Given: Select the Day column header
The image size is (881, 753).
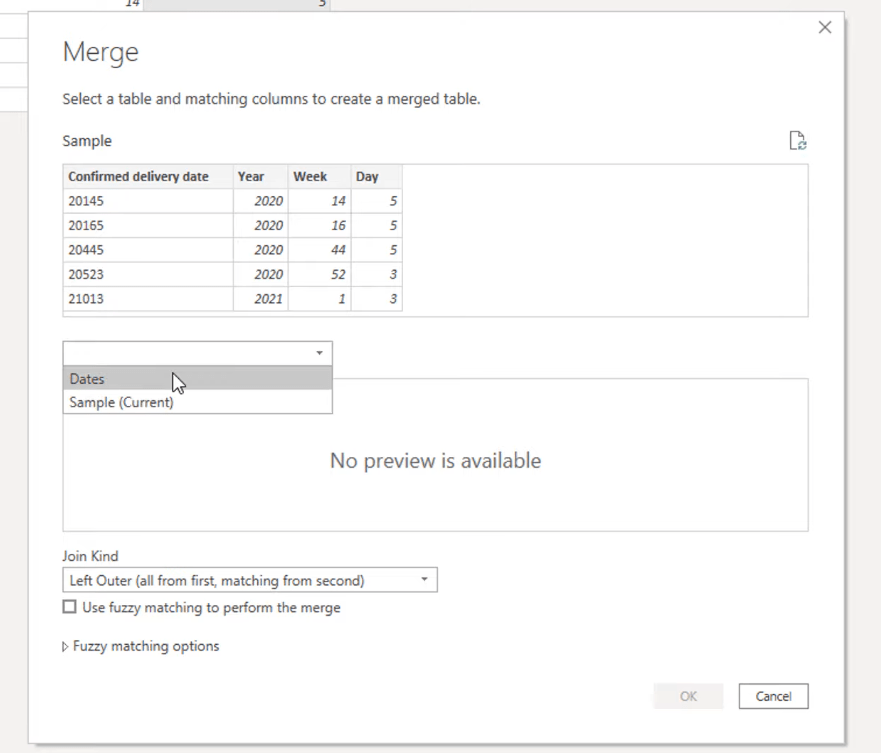Looking at the screenshot, I should click(376, 176).
